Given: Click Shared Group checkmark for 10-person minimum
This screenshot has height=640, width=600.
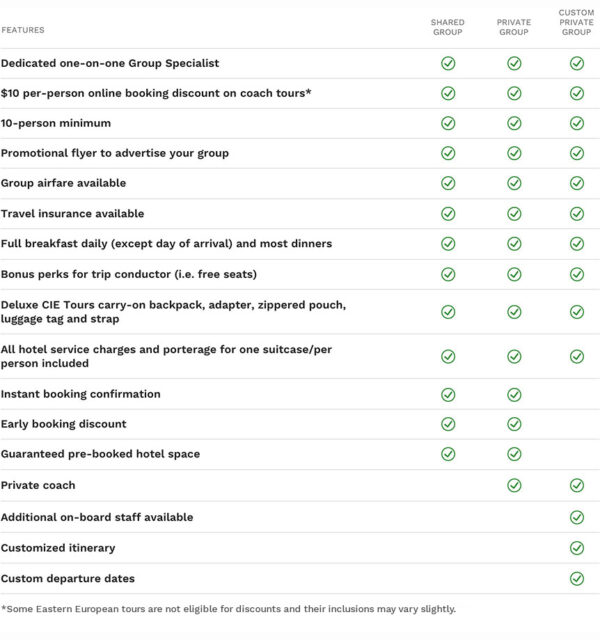Looking at the screenshot, I should pyautogui.click(x=448, y=123).
